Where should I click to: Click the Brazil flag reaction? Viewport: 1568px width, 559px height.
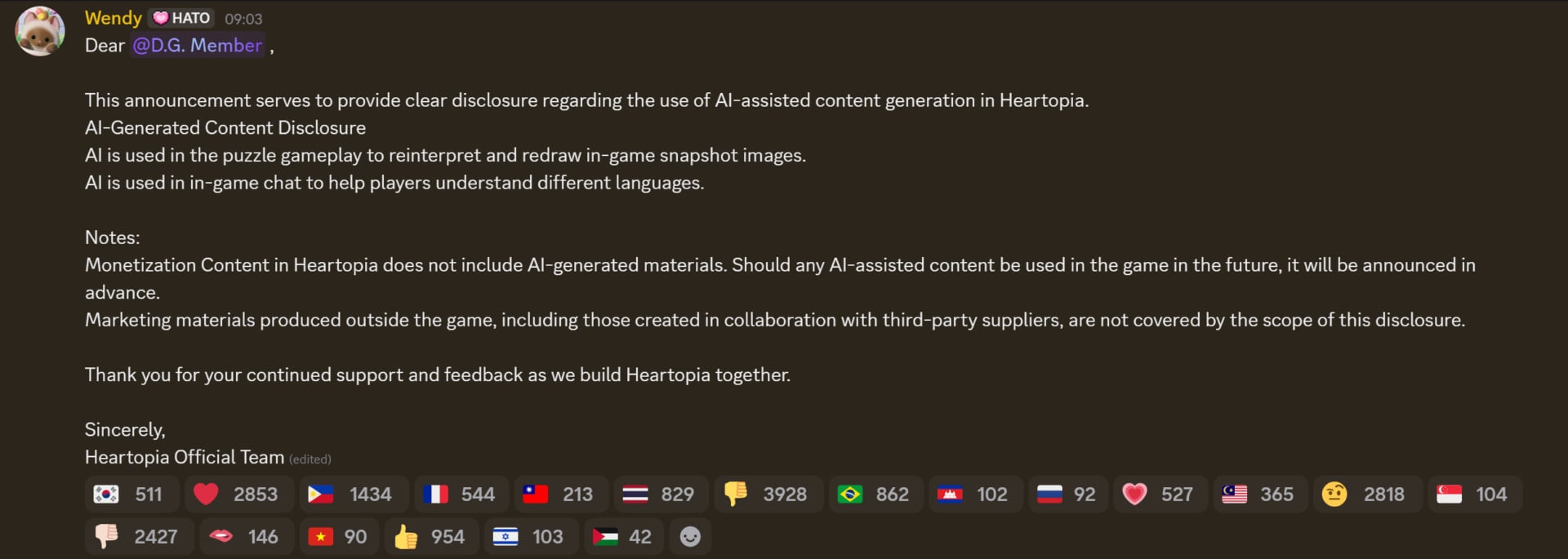coord(875,494)
